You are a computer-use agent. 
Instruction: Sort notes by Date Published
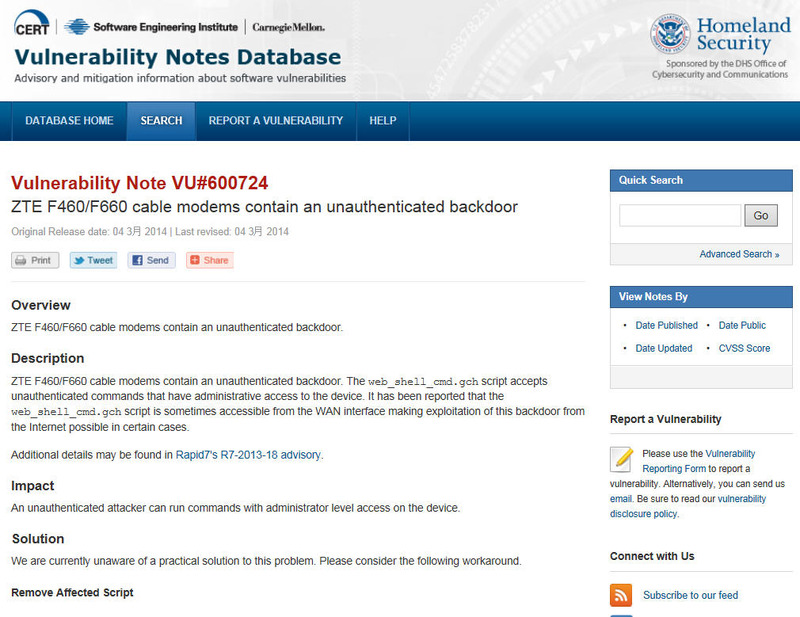[x=666, y=325]
